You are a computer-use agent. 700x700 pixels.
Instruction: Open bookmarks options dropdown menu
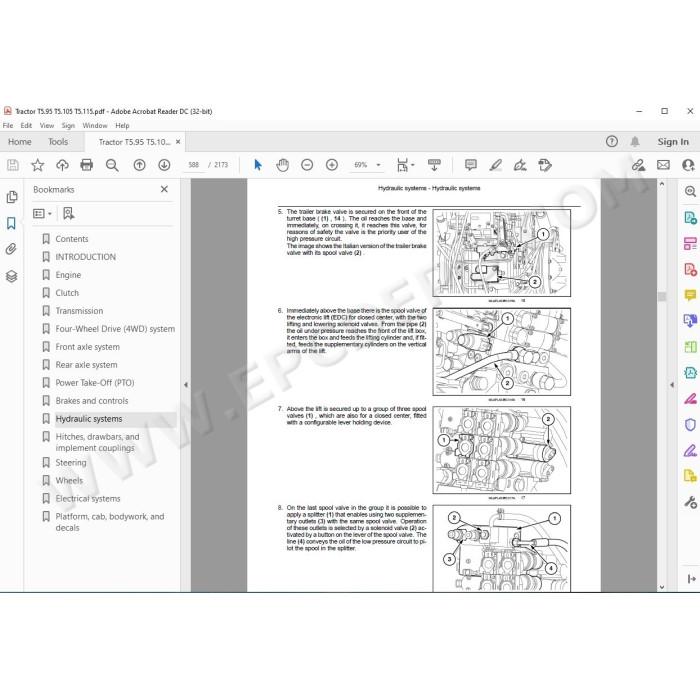(42, 214)
